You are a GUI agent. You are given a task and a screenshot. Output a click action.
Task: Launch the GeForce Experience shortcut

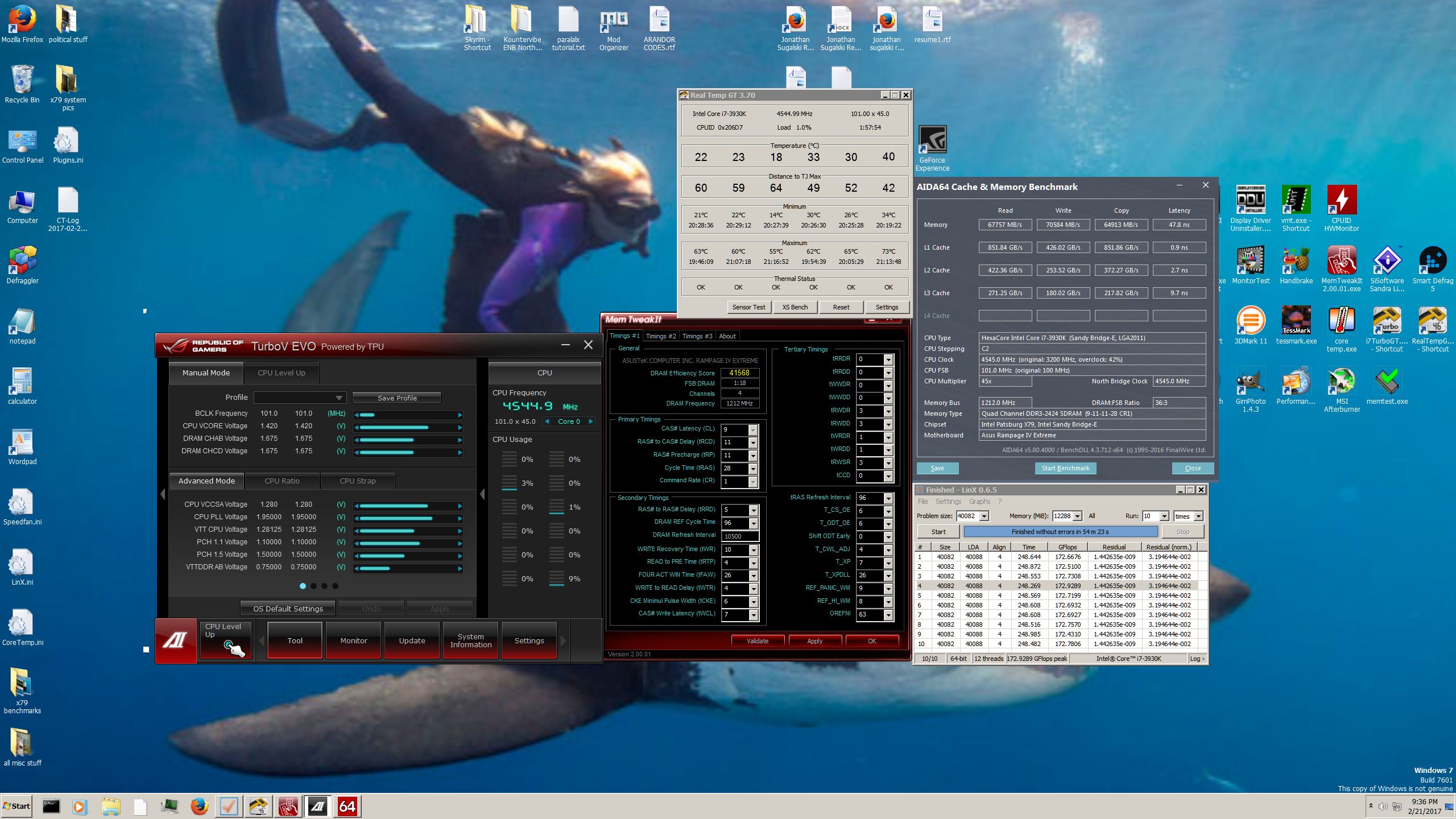coord(932,148)
